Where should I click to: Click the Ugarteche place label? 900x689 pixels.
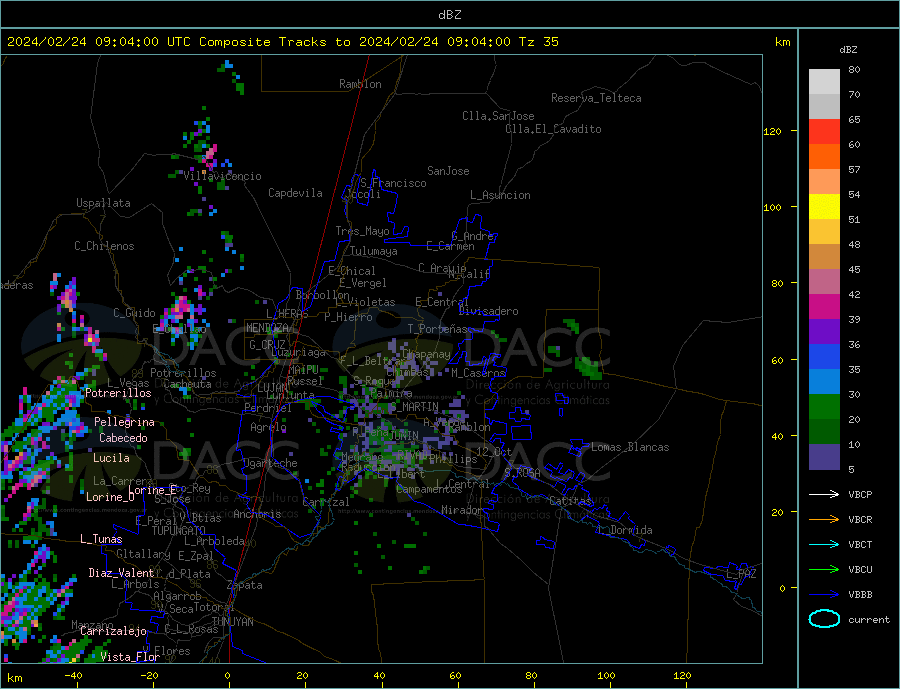pos(270,463)
